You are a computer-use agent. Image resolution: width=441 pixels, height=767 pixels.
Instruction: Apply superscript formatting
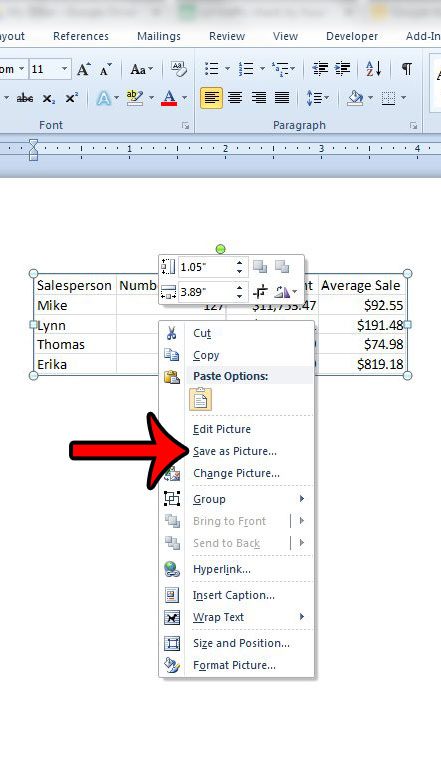tap(71, 98)
